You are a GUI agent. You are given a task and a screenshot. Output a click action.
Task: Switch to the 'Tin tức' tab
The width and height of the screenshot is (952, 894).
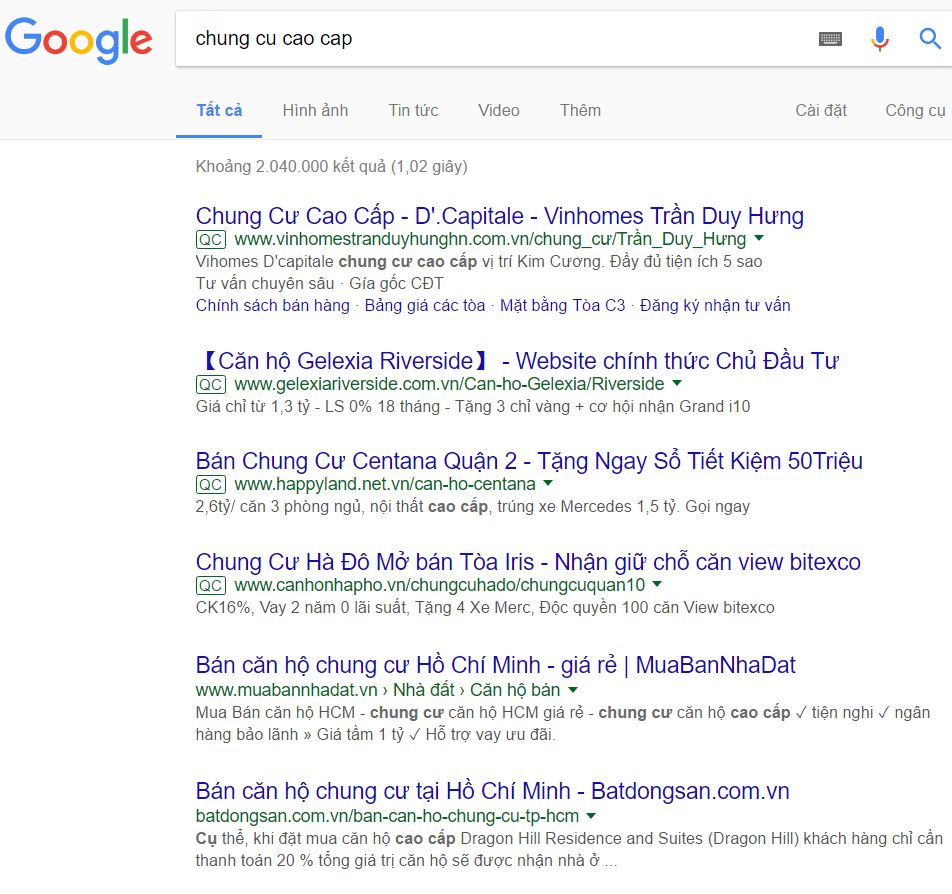tap(413, 111)
